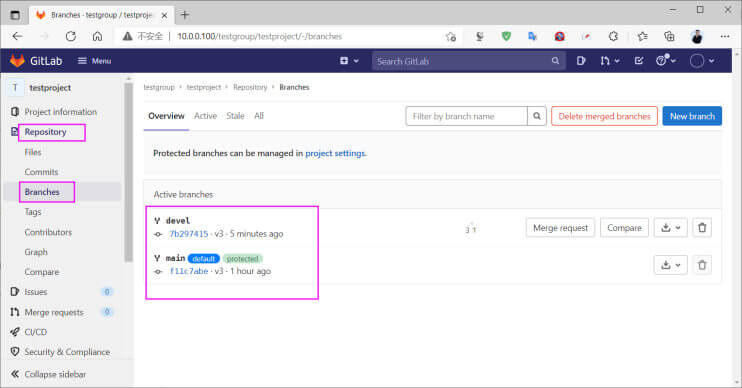Image resolution: width=742 pixels, height=388 pixels.
Task: Open commit 7b297415
Action: click(x=189, y=234)
